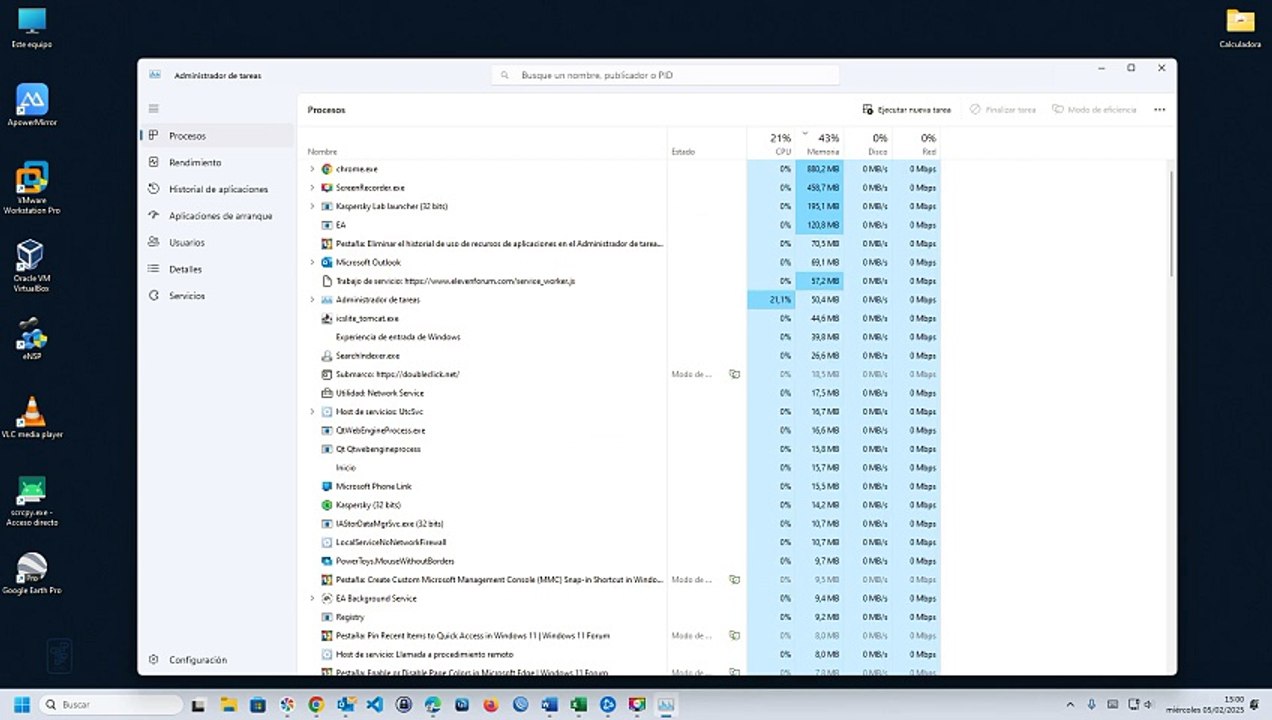Expand Host de servicios: UtcSvc group
The image size is (1272, 720).
312,412
